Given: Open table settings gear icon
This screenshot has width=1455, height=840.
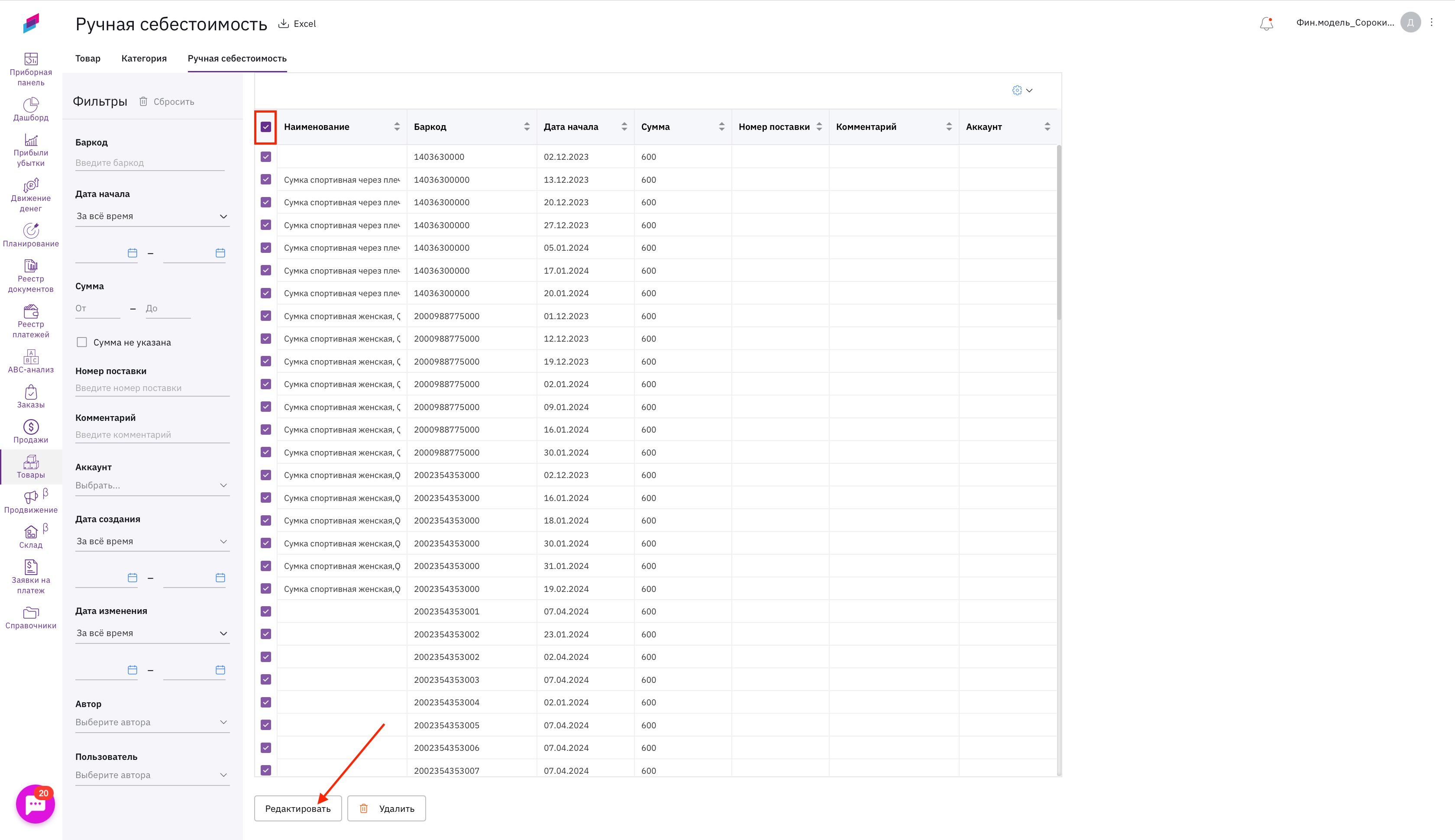Looking at the screenshot, I should 1016,90.
